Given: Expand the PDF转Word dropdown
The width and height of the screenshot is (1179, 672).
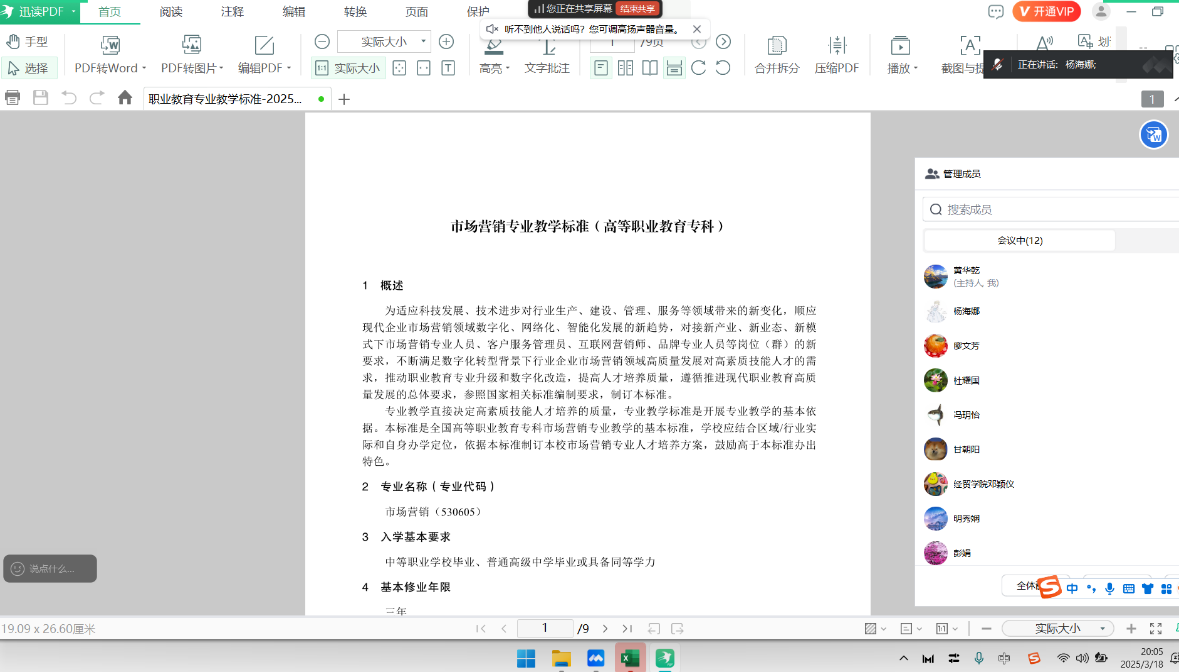Looking at the screenshot, I should pyautogui.click(x=111, y=68).
